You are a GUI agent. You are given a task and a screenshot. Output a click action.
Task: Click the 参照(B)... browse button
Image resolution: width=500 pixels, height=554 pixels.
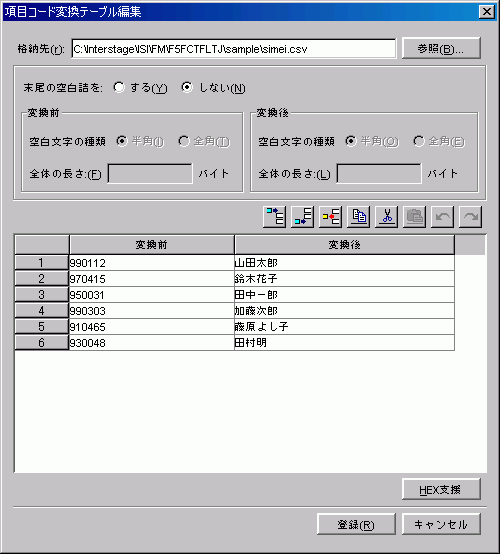pyautogui.click(x=441, y=48)
